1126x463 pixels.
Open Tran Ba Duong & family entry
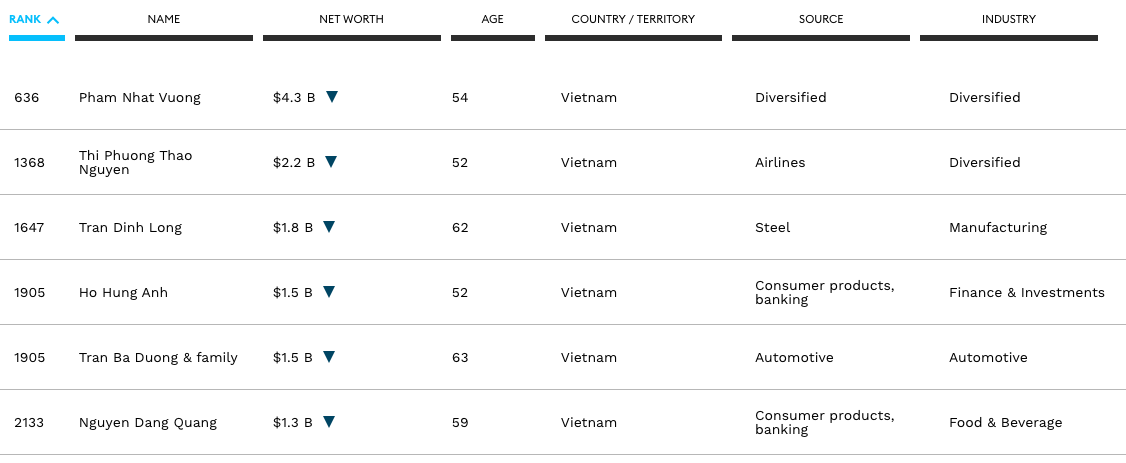[158, 358]
